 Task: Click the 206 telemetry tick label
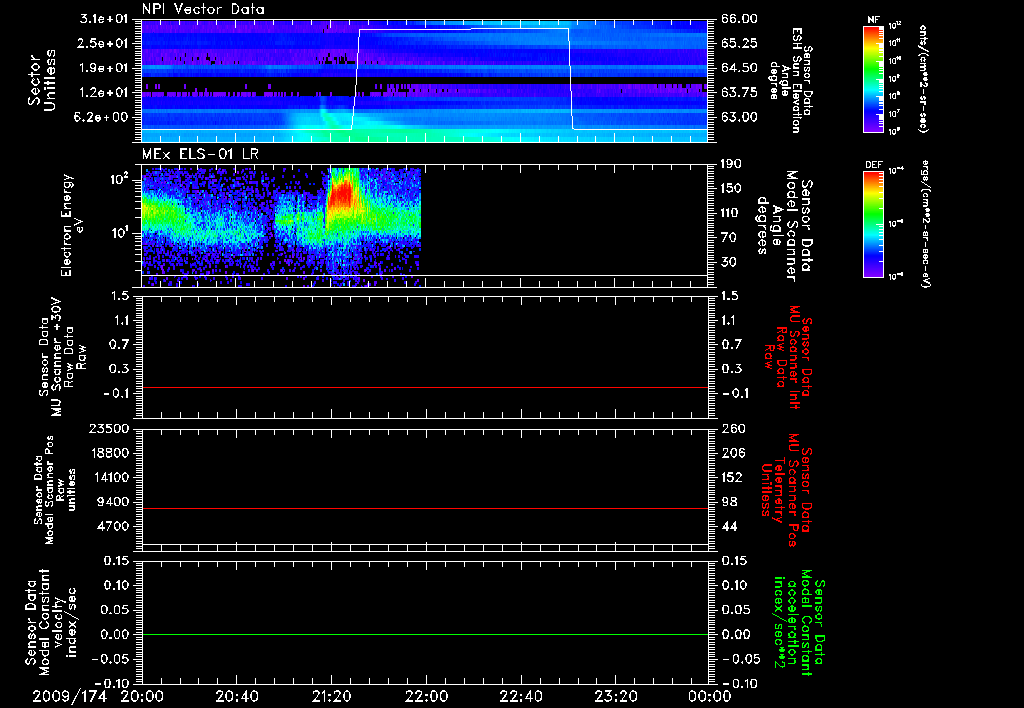coord(732,453)
